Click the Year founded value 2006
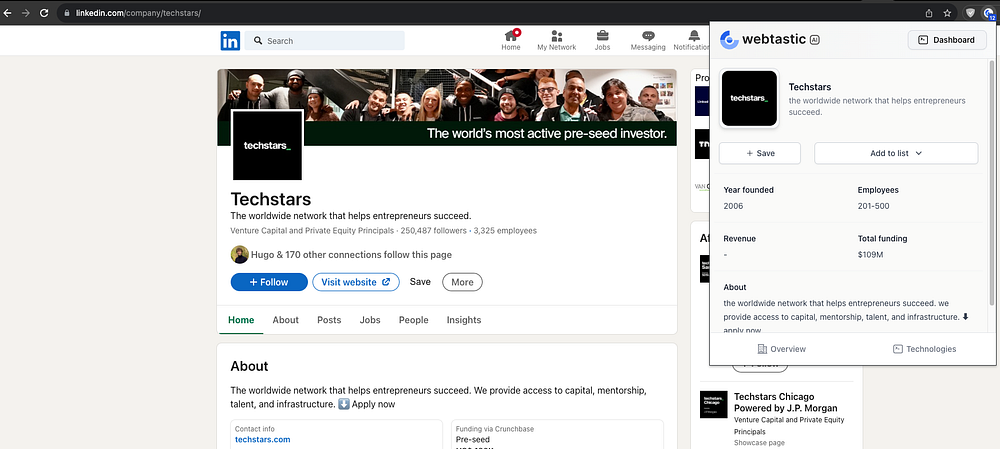The image size is (1000, 449). point(733,206)
